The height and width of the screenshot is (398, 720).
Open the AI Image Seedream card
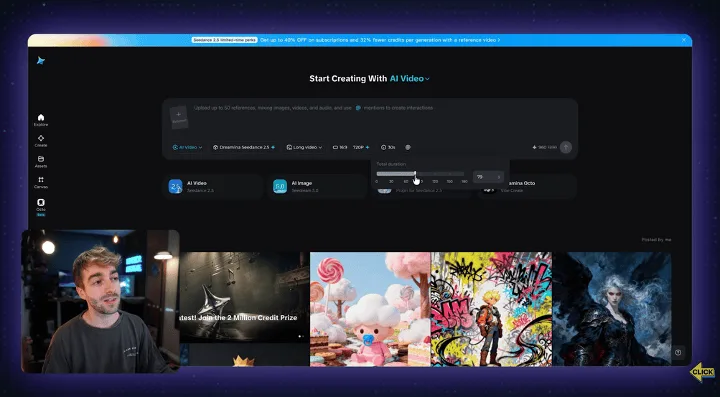(317, 186)
